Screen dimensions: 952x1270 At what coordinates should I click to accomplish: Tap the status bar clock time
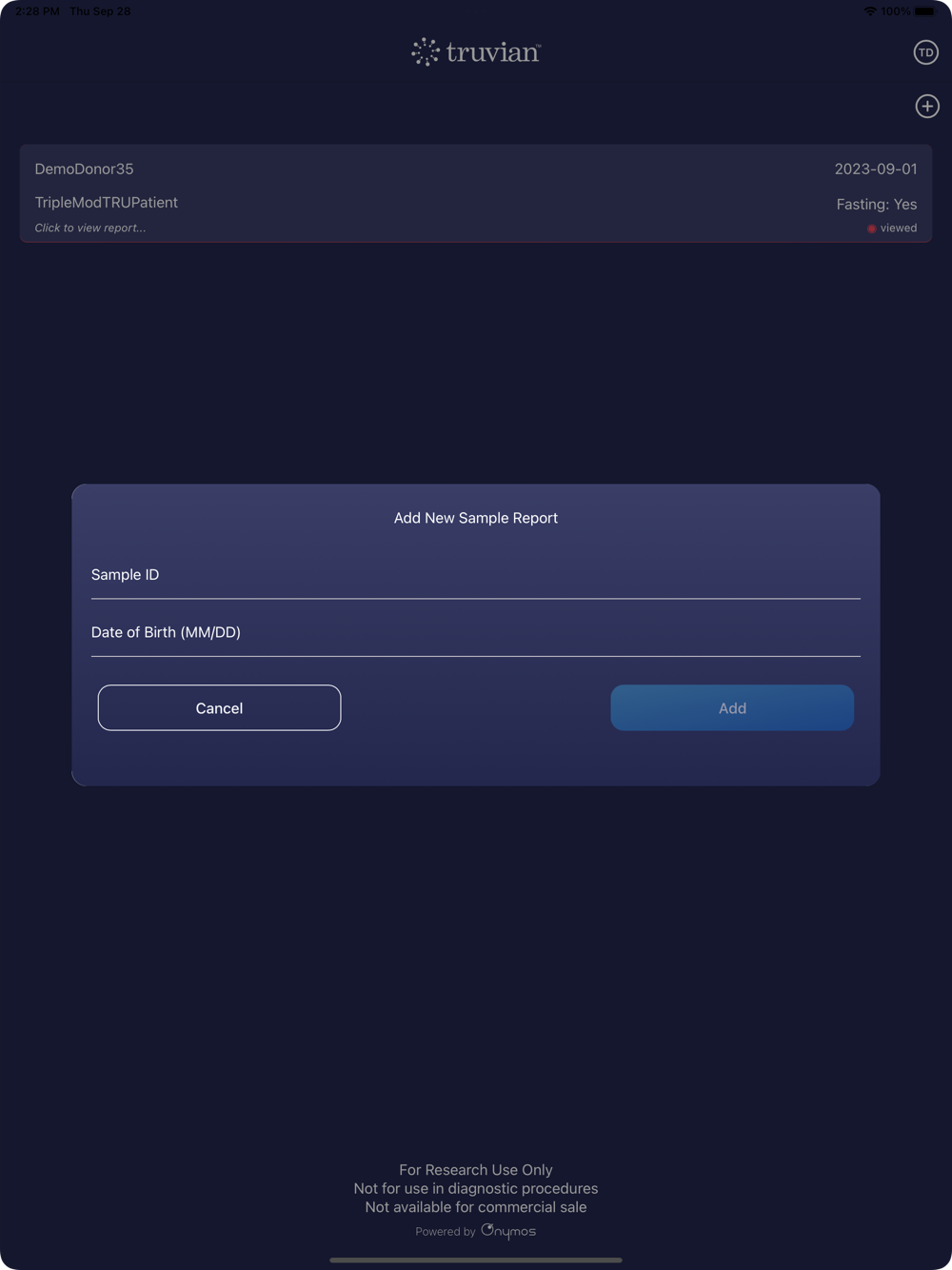[37, 11]
